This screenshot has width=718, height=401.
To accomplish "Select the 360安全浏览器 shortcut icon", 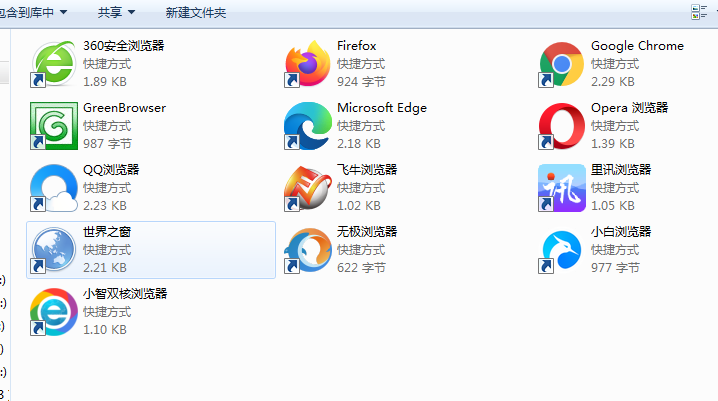I will (x=54, y=64).
